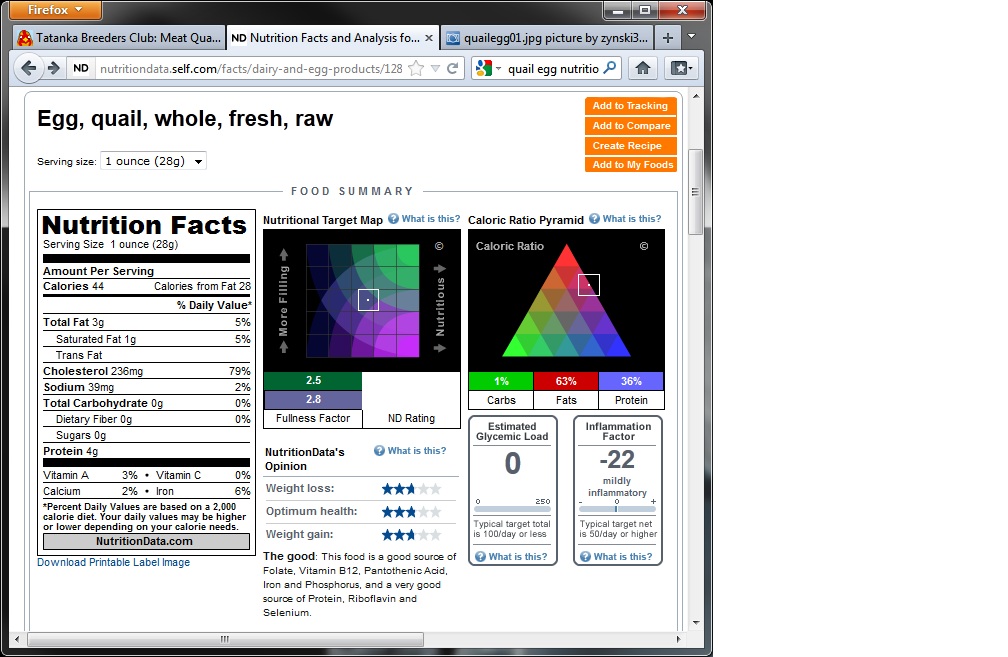This screenshot has width=1008, height=657.
Task: Click the -22 inflammation factor value
Action: (617, 460)
